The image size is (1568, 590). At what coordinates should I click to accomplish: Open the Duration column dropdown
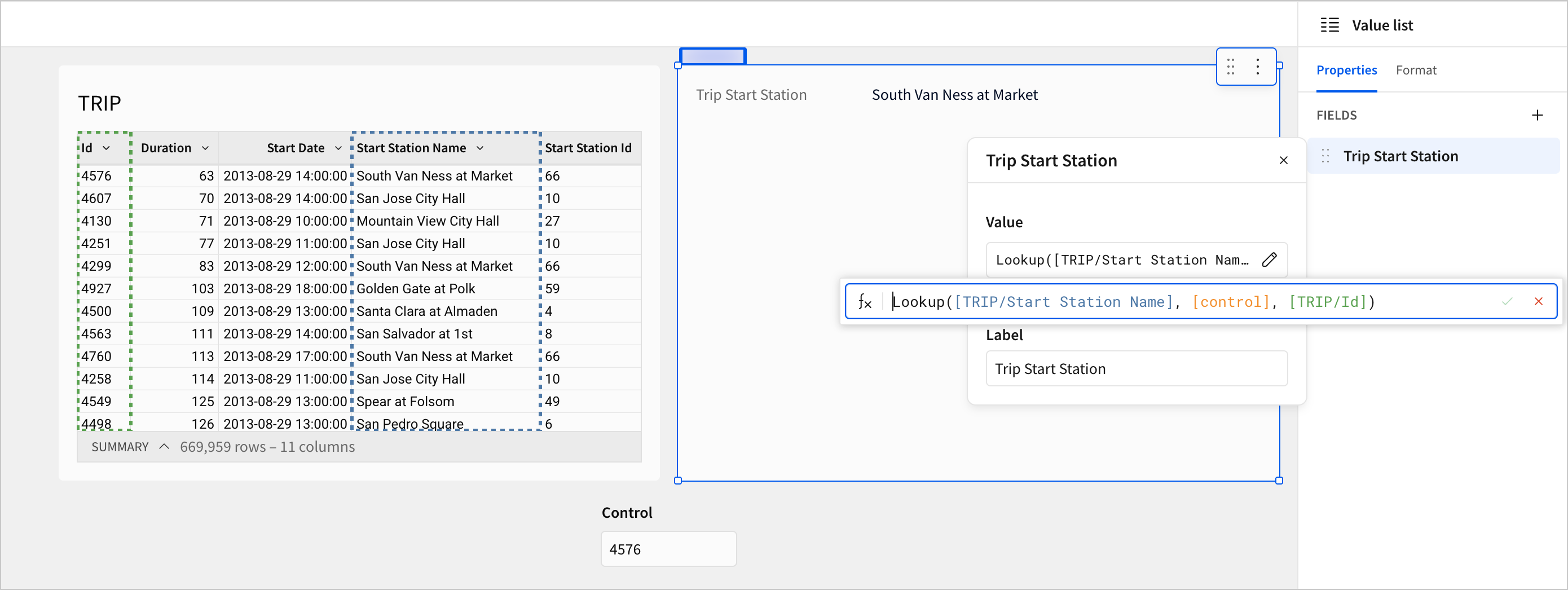point(207,147)
